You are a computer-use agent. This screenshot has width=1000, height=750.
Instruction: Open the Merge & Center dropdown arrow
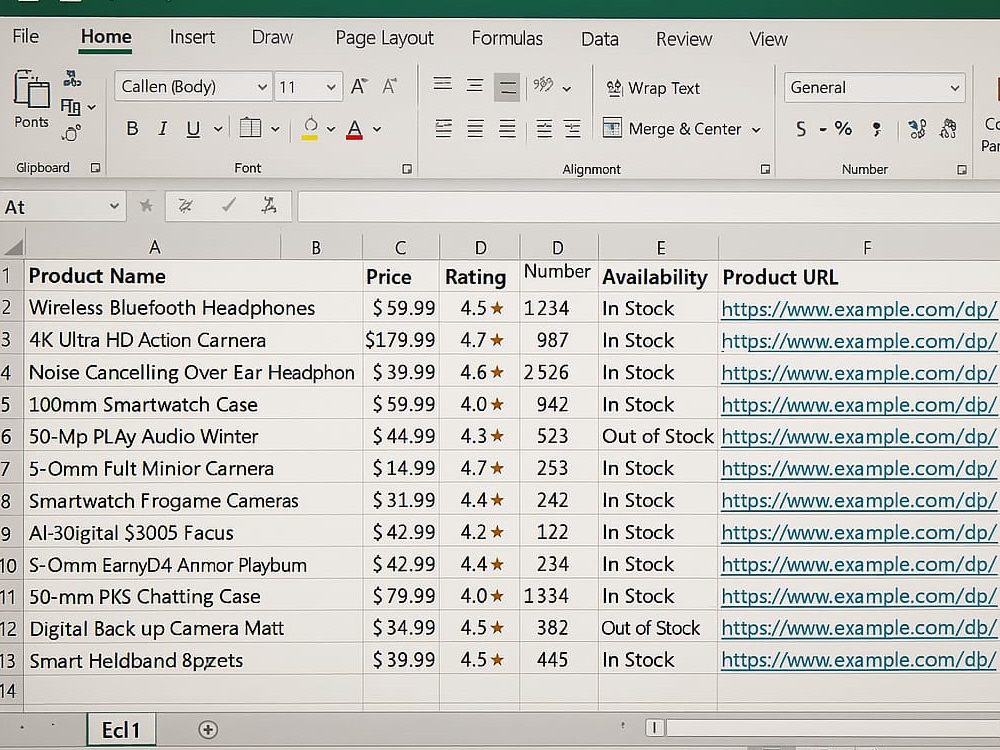(x=756, y=129)
